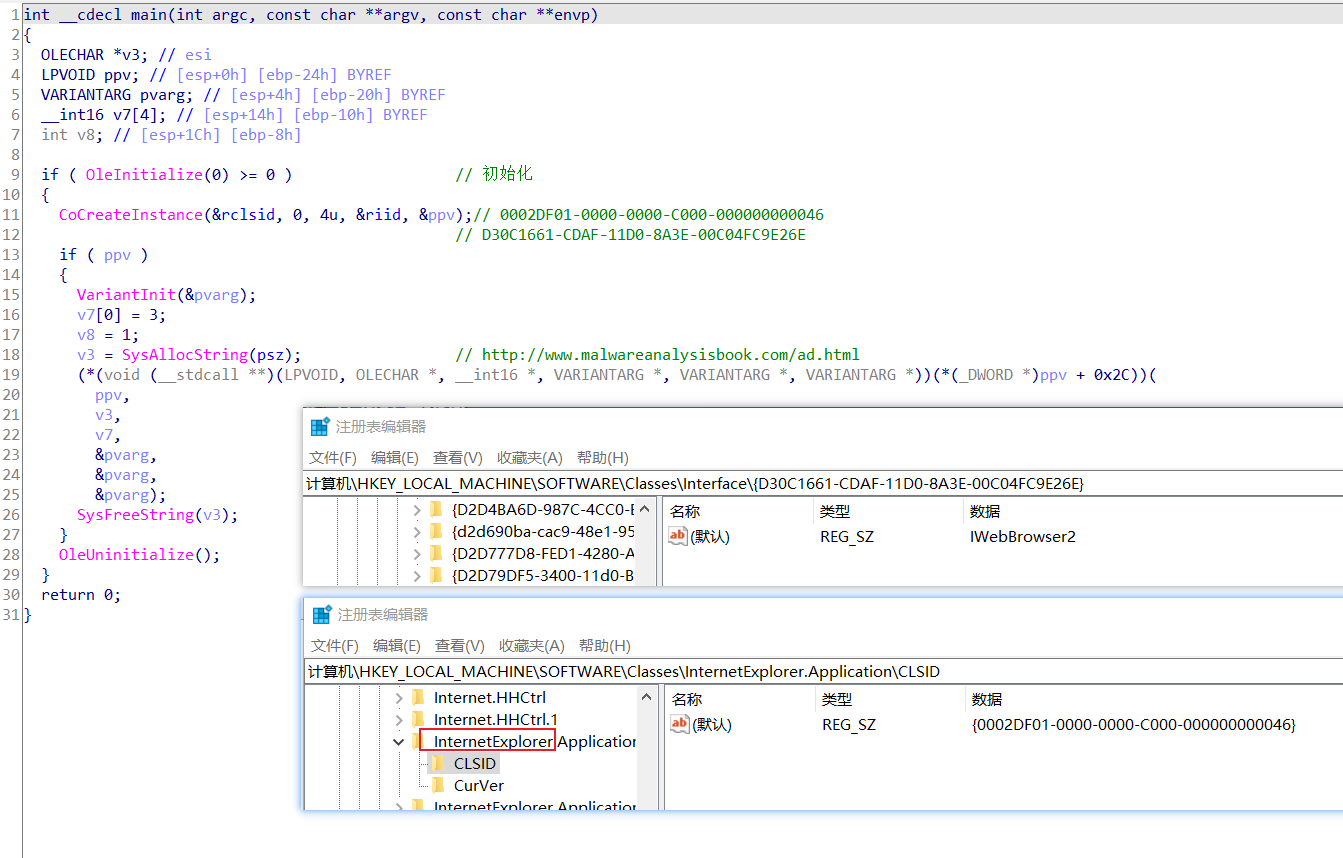The height and width of the screenshot is (858, 1343).
Task: Click the string icon of the {0002DF01...} value
Action: (681, 724)
